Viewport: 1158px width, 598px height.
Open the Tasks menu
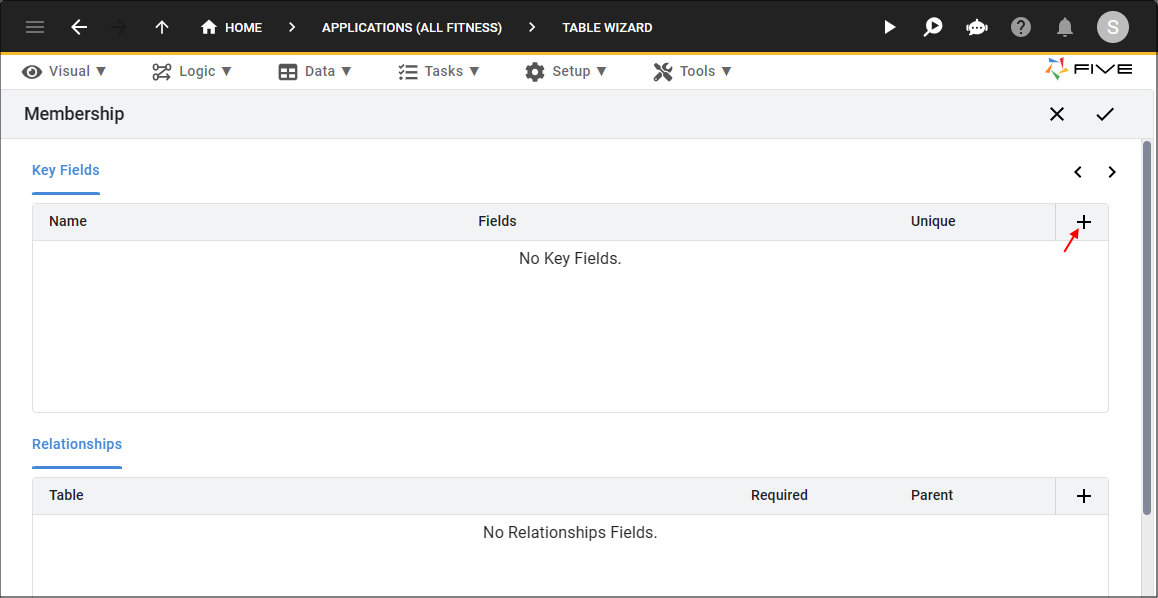pos(439,72)
